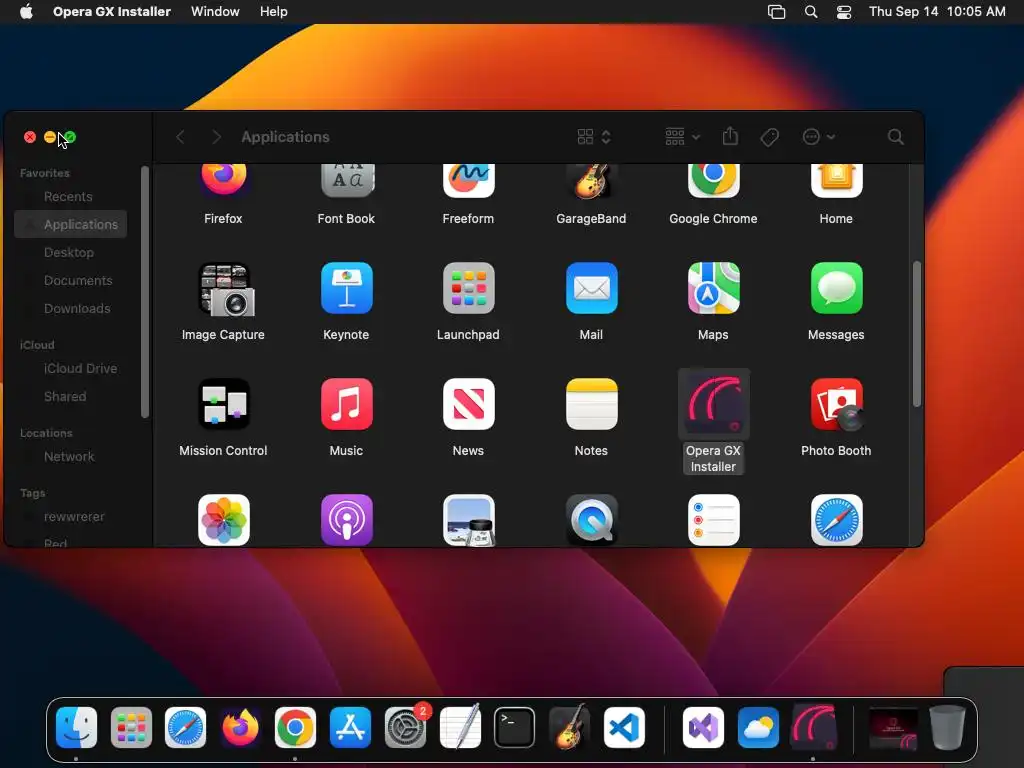
Task: Open the Opera GX Installer menu
Action: 112,12
